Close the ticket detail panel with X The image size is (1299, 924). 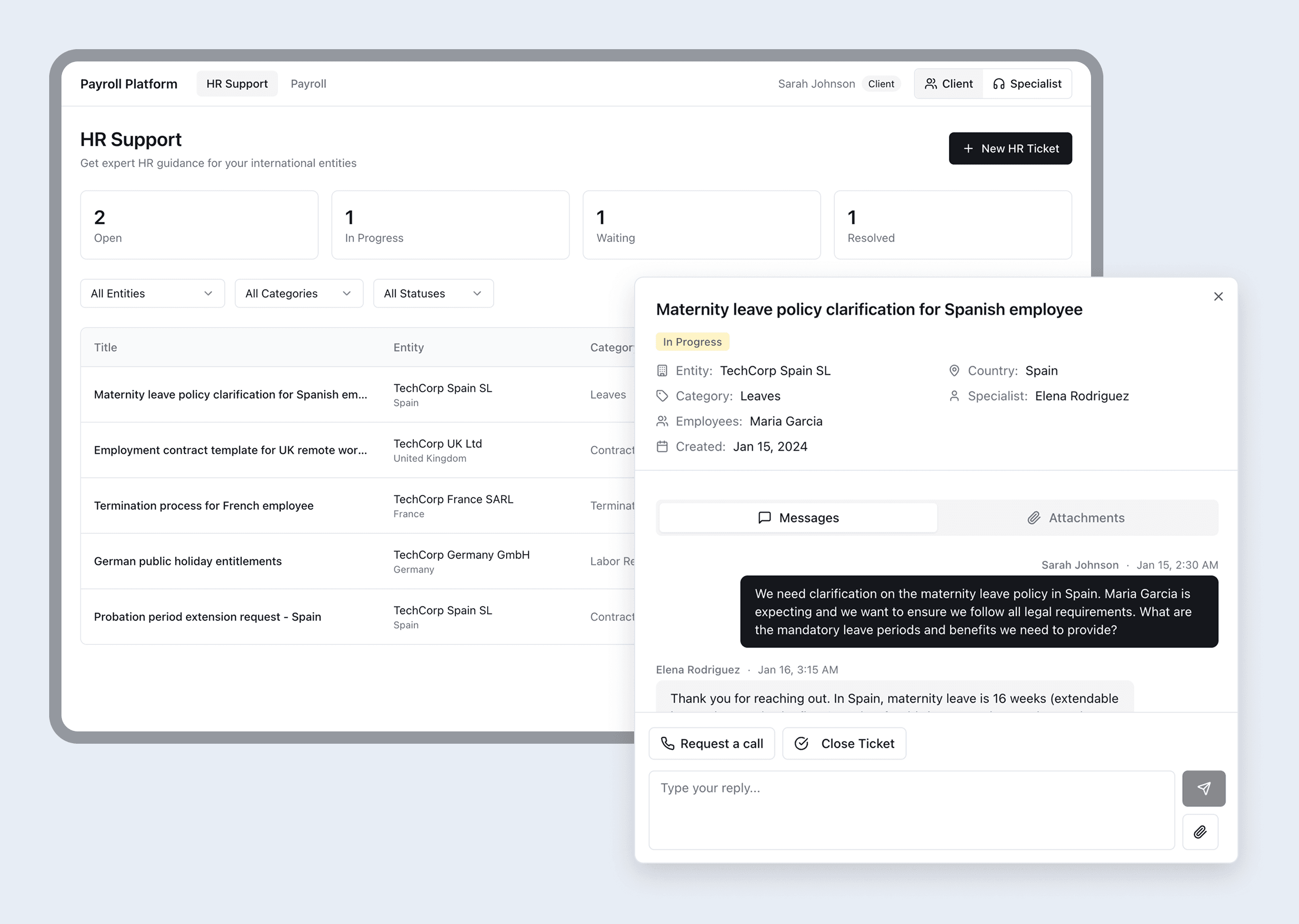coord(1218,297)
